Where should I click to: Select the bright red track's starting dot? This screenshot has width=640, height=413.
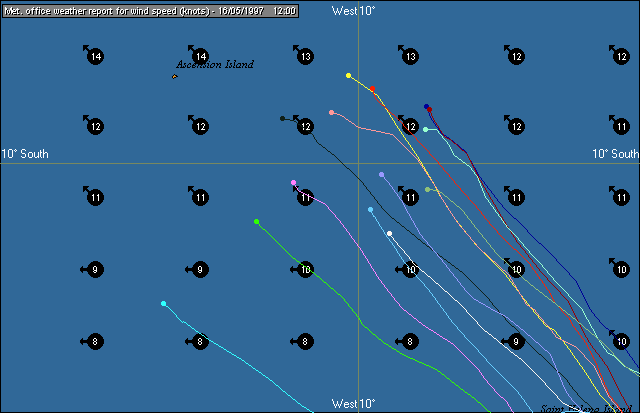[372, 89]
